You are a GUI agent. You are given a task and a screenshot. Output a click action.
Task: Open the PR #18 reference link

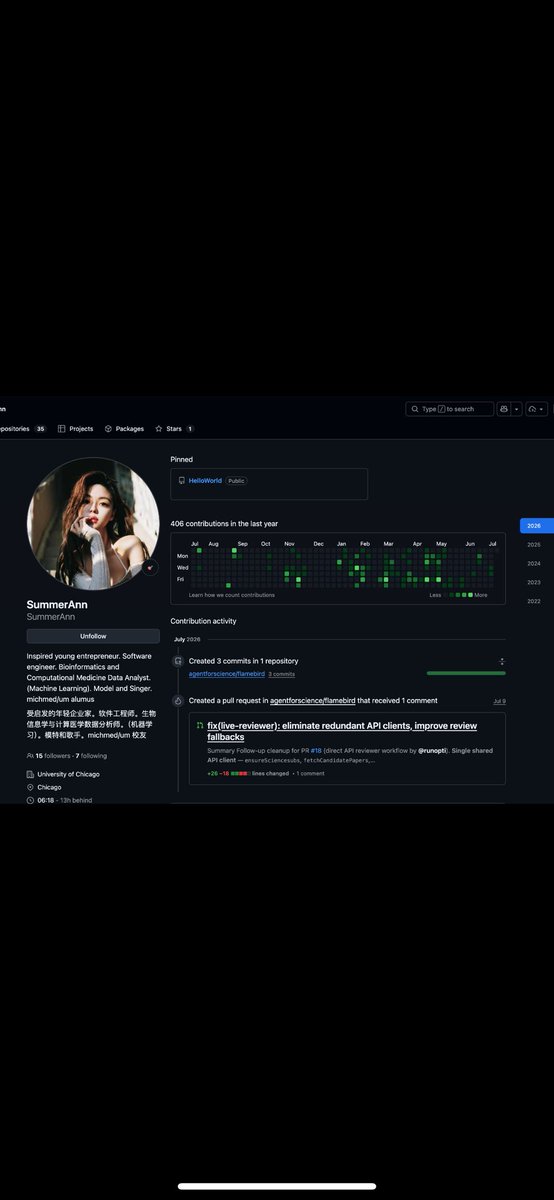coord(315,750)
